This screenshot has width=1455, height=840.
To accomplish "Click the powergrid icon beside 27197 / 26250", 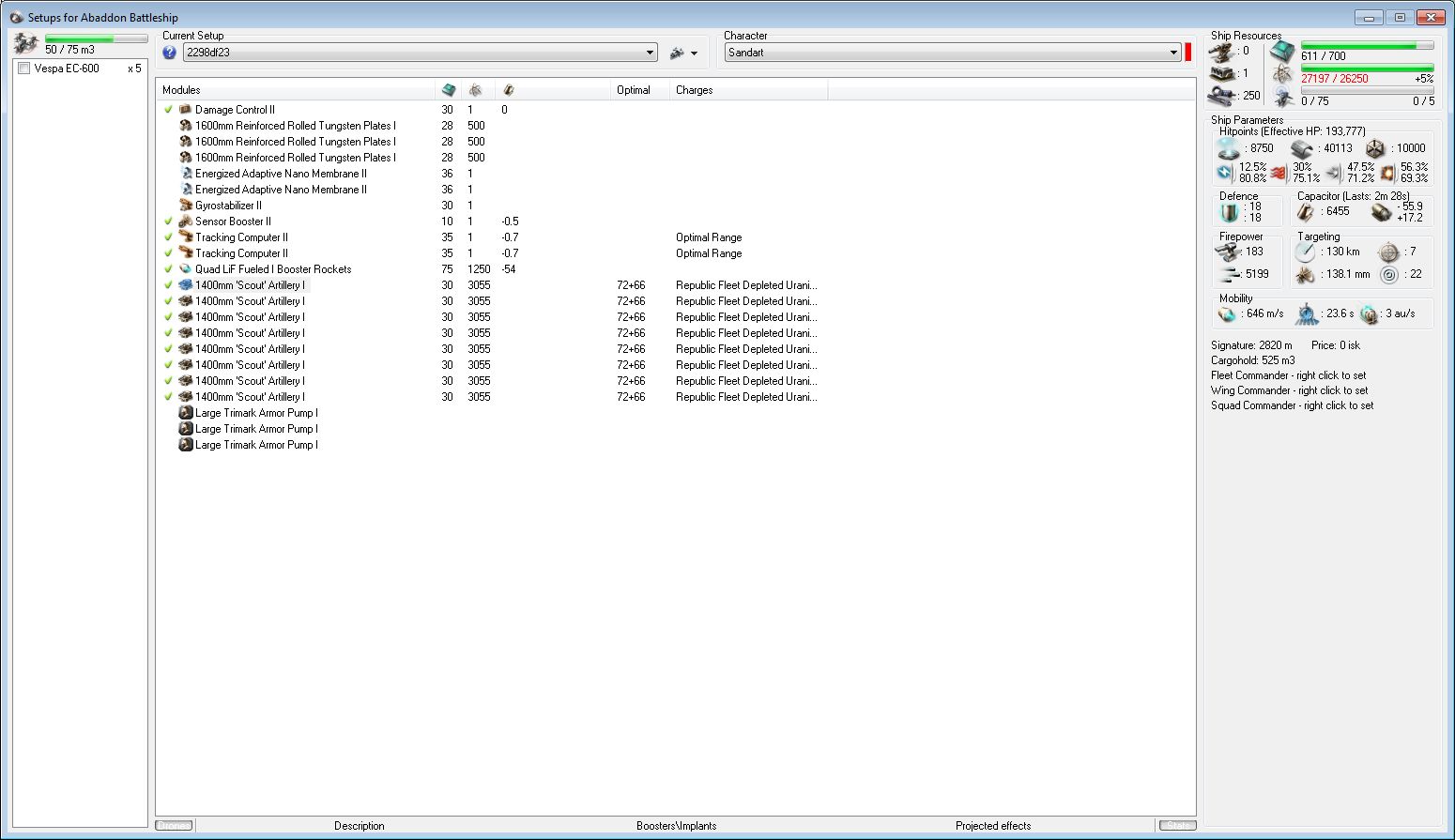I will coord(1282,75).
